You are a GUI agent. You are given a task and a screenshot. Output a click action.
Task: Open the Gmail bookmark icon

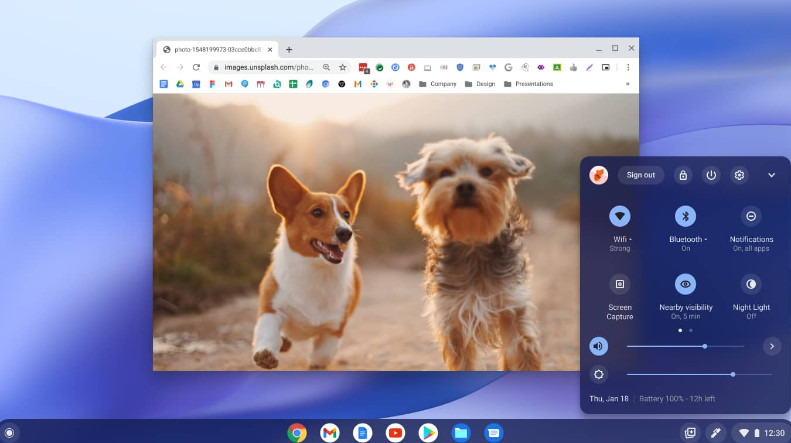(229, 84)
